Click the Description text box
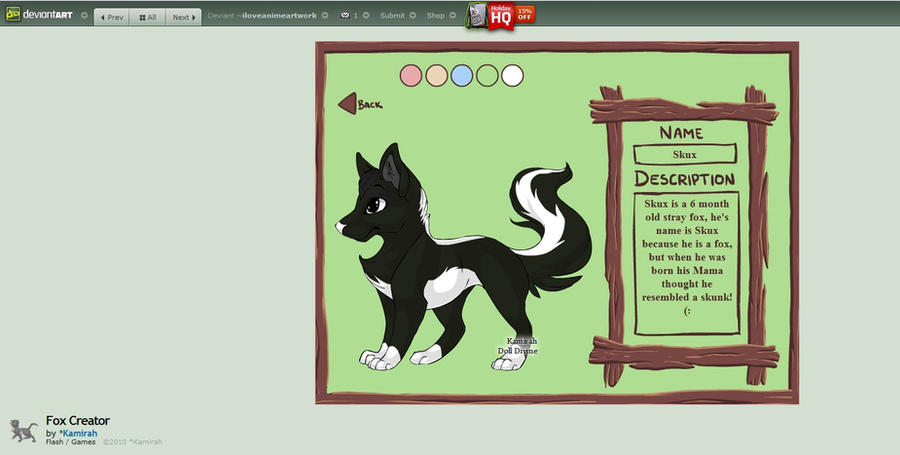Image resolution: width=900 pixels, height=455 pixels. 686,263
